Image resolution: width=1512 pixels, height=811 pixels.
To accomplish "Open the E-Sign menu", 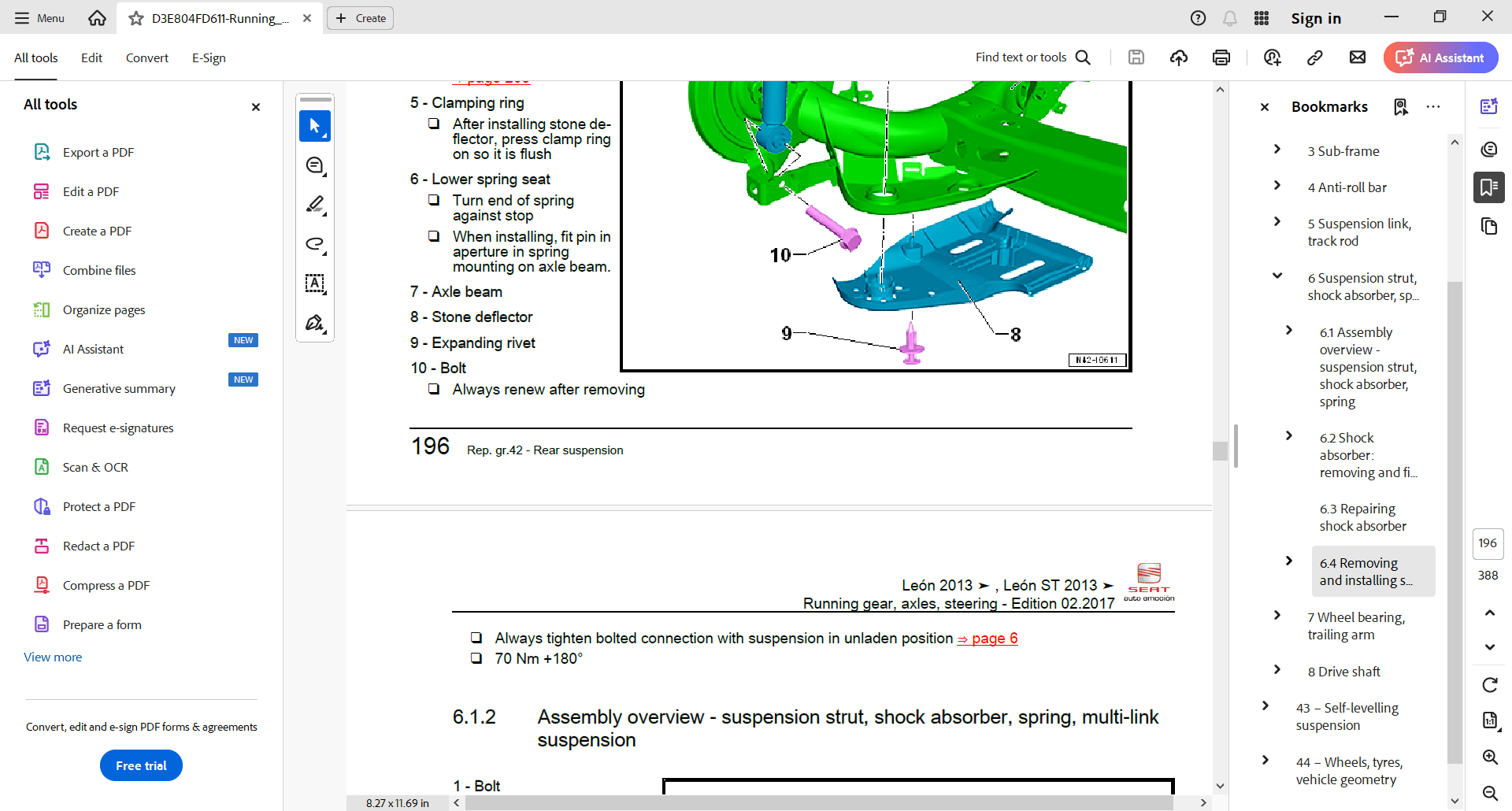I will pos(209,57).
